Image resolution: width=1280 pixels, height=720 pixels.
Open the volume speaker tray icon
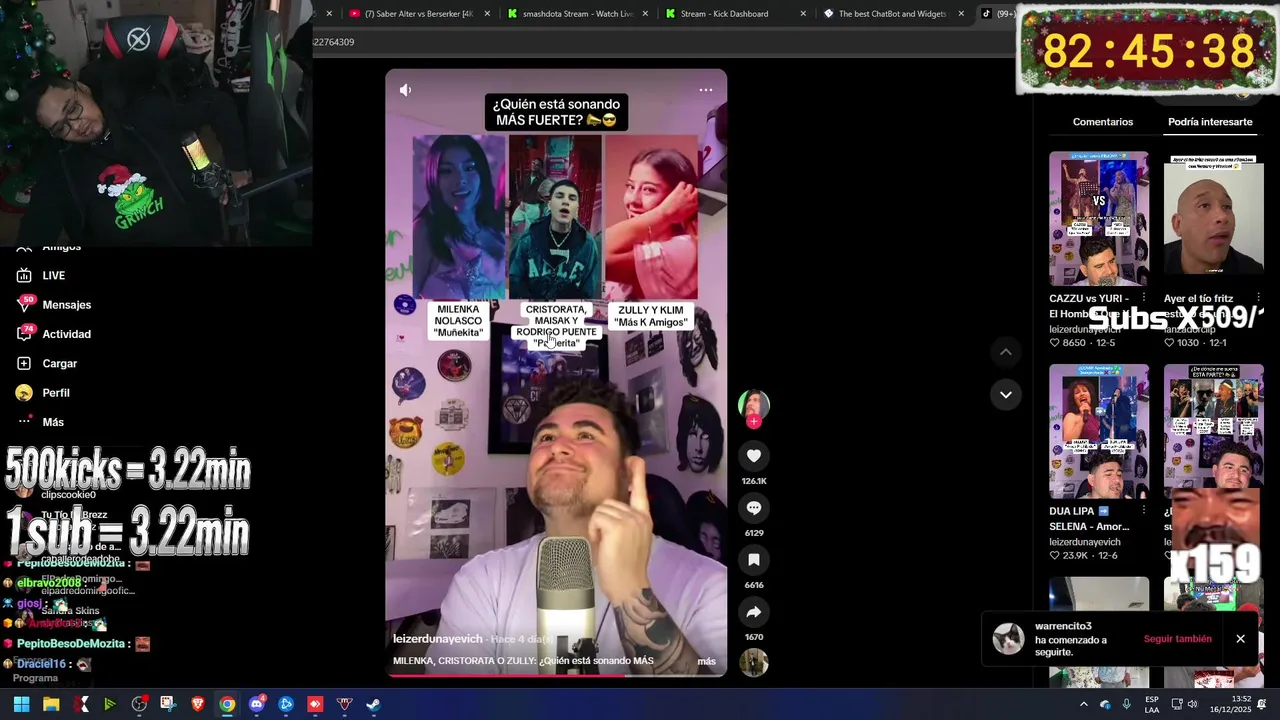(1195, 705)
